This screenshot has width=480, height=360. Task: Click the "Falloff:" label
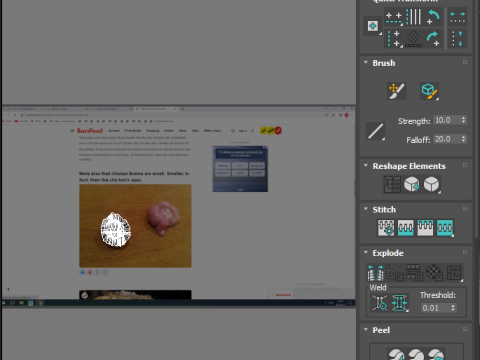coord(418,140)
